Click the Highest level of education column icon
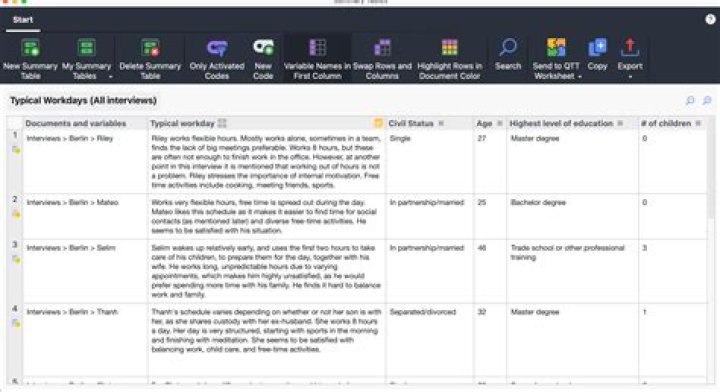This screenshot has height=392, width=720. [620, 123]
